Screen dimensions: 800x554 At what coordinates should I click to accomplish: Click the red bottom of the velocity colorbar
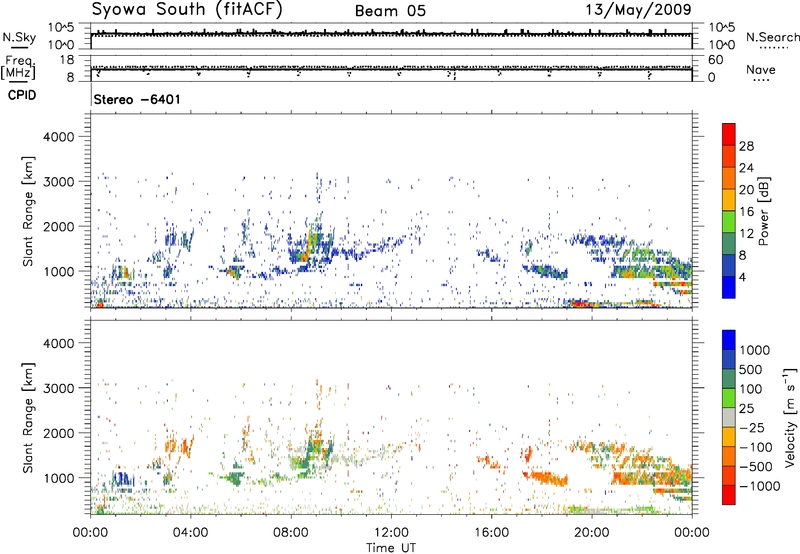pos(729,495)
